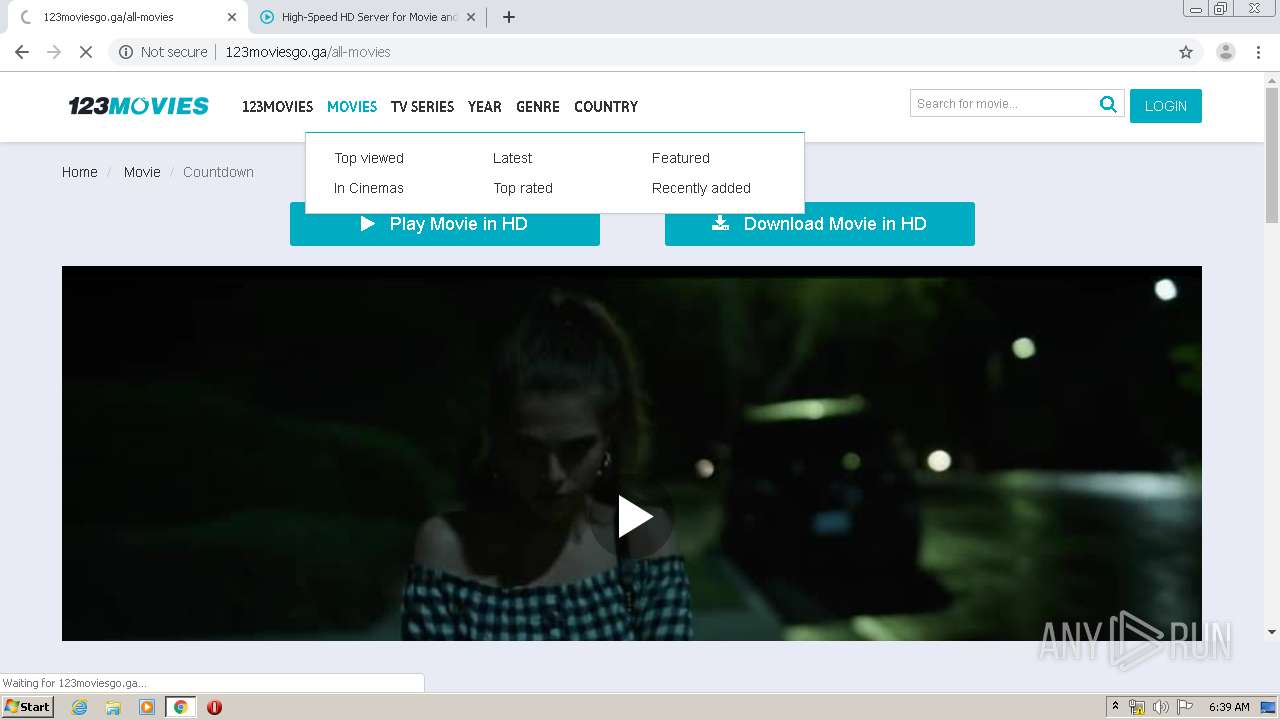Choose Recently added from Movies menu
The height and width of the screenshot is (720, 1280).
coord(701,188)
